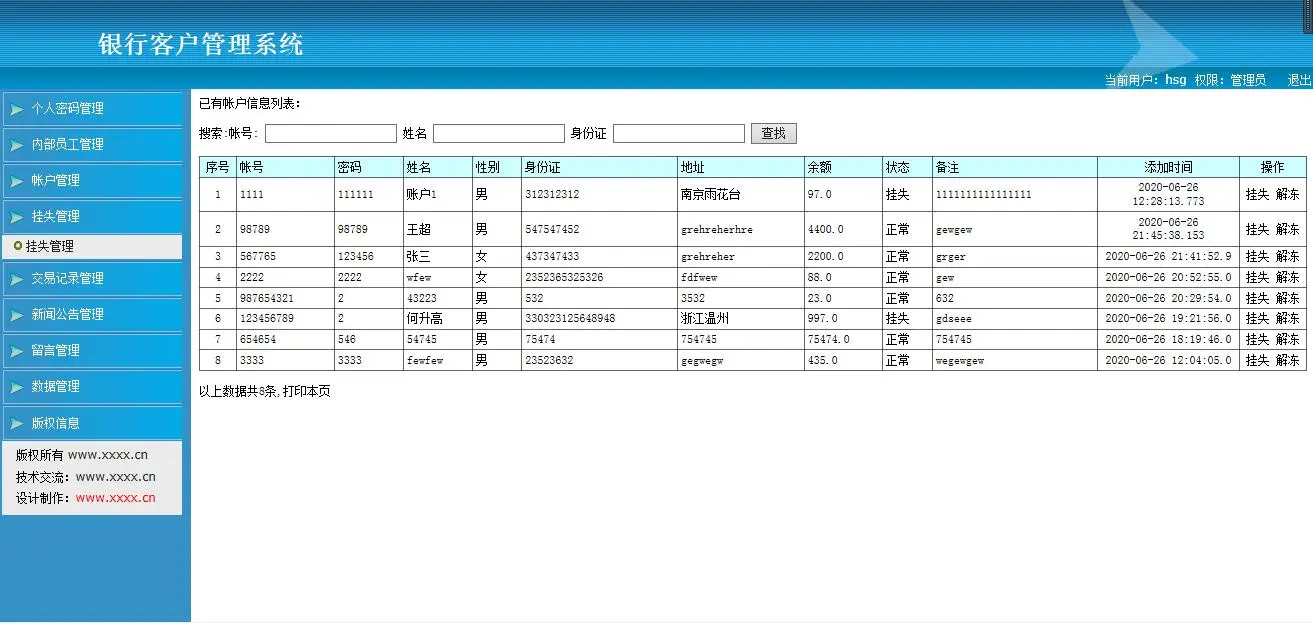Click the 版权所有 www.xxxx.cn text
1313x624 pixels.
click(x=81, y=455)
